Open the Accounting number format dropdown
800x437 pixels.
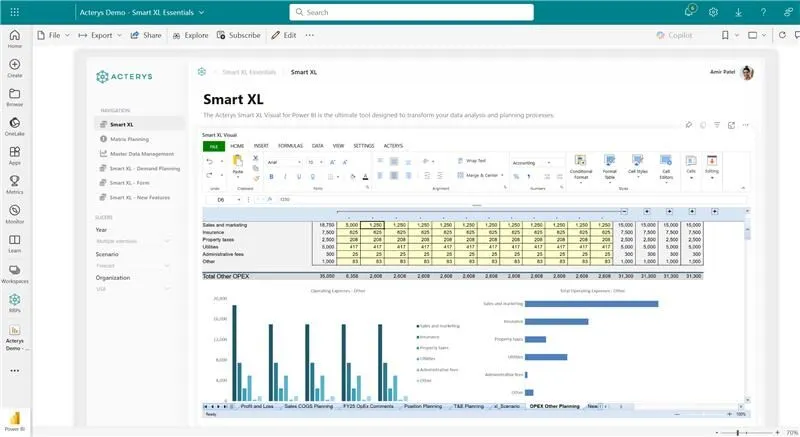[536, 161]
